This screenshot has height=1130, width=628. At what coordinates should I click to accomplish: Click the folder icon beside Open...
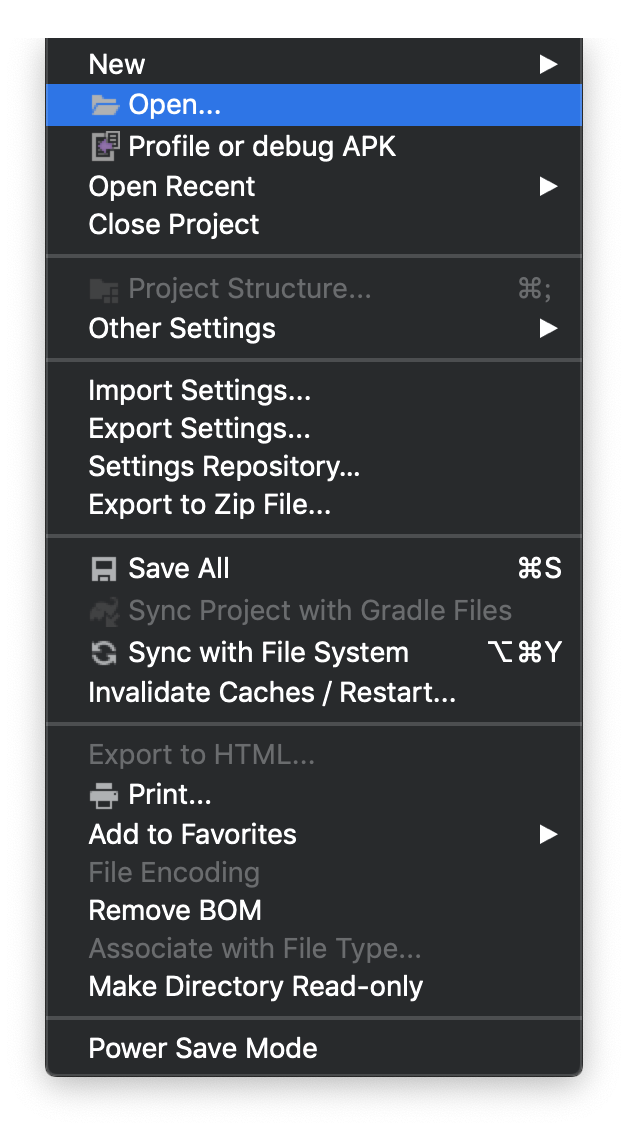click(x=104, y=105)
